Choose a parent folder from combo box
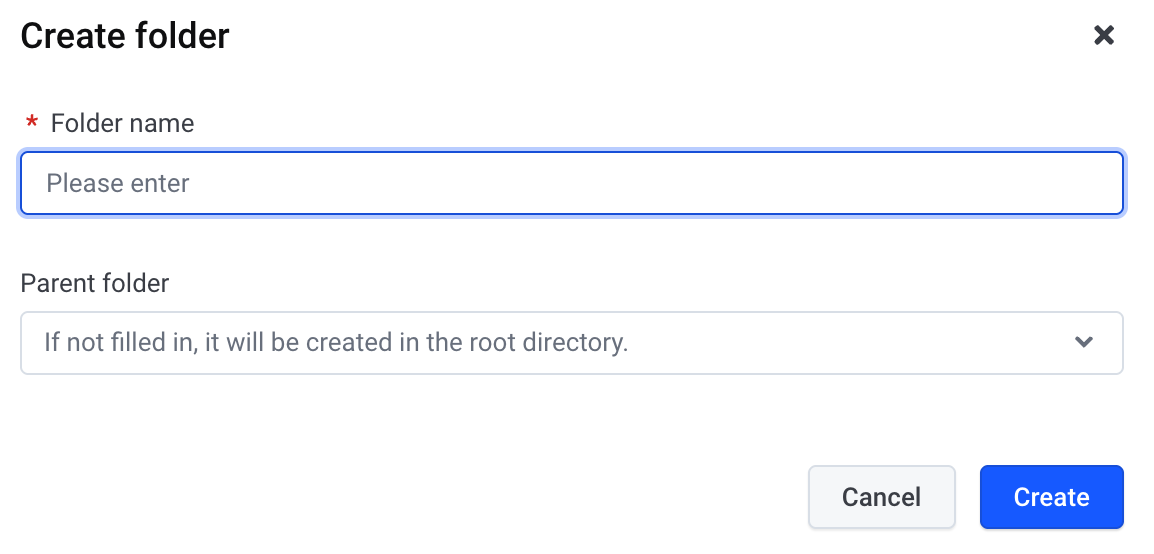Viewport: 1154px width, 554px height. (572, 343)
